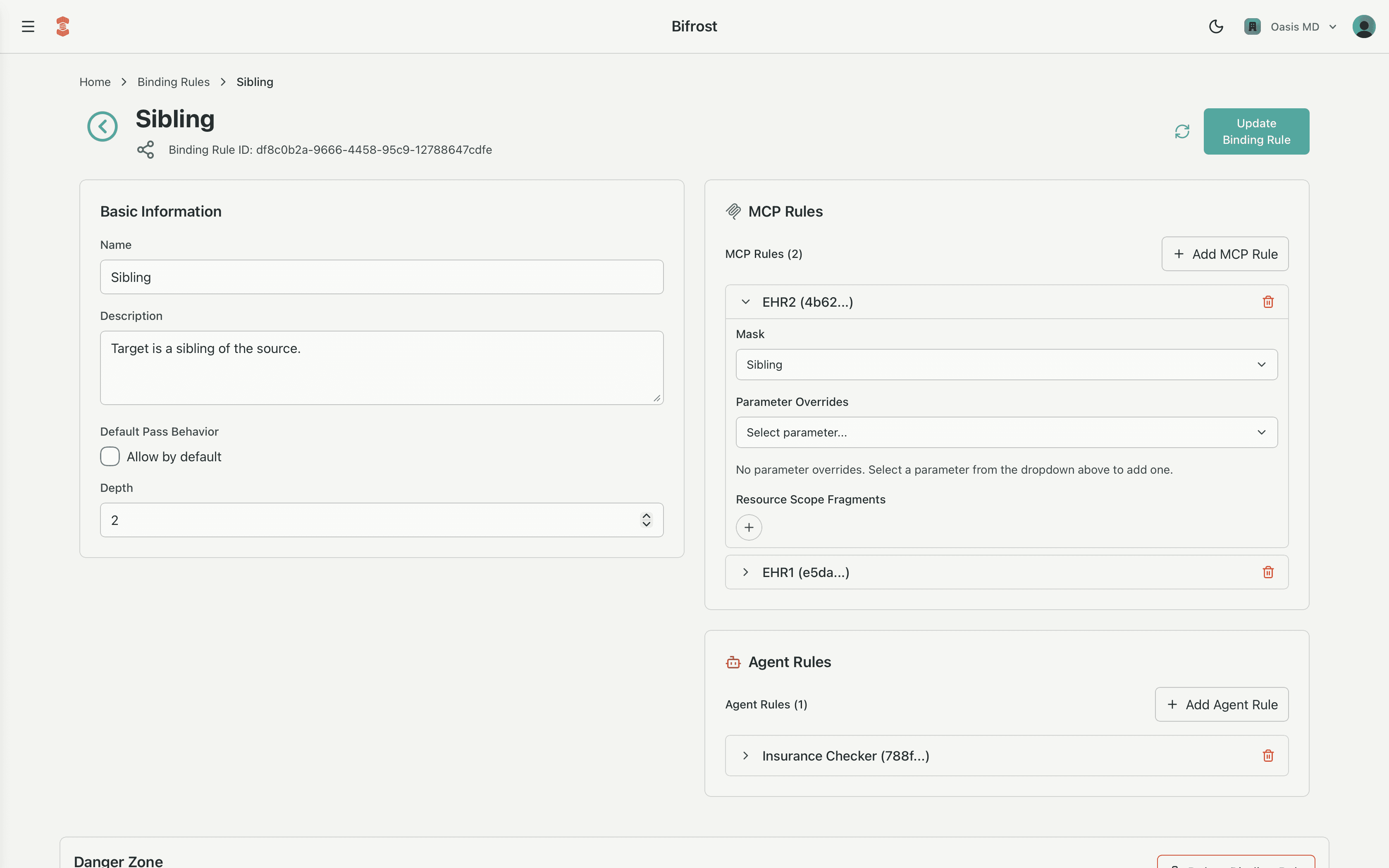1389x868 pixels.
Task: Open the user profile avatar
Action: click(x=1364, y=26)
